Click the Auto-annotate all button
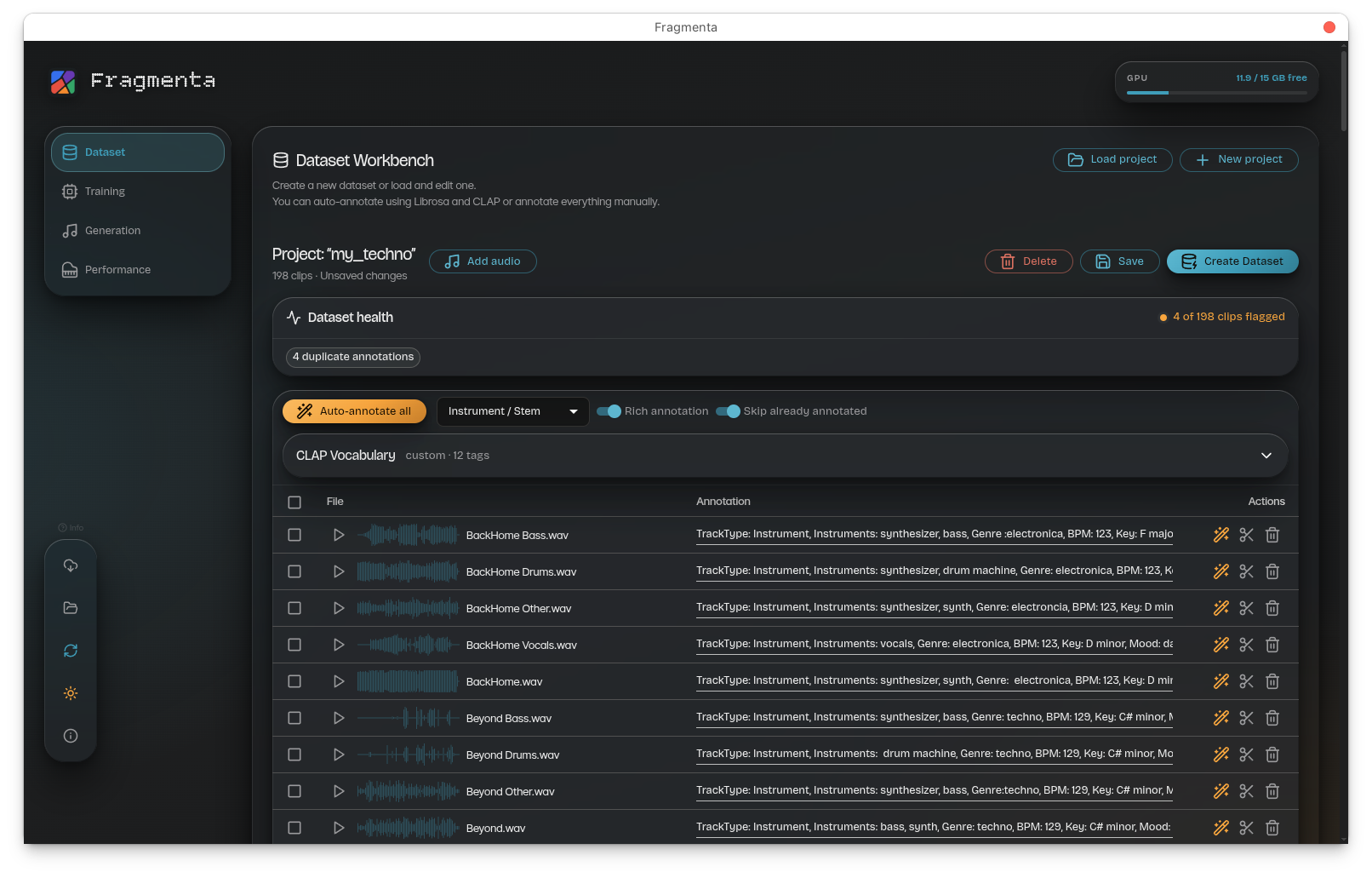 (x=354, y=411)
